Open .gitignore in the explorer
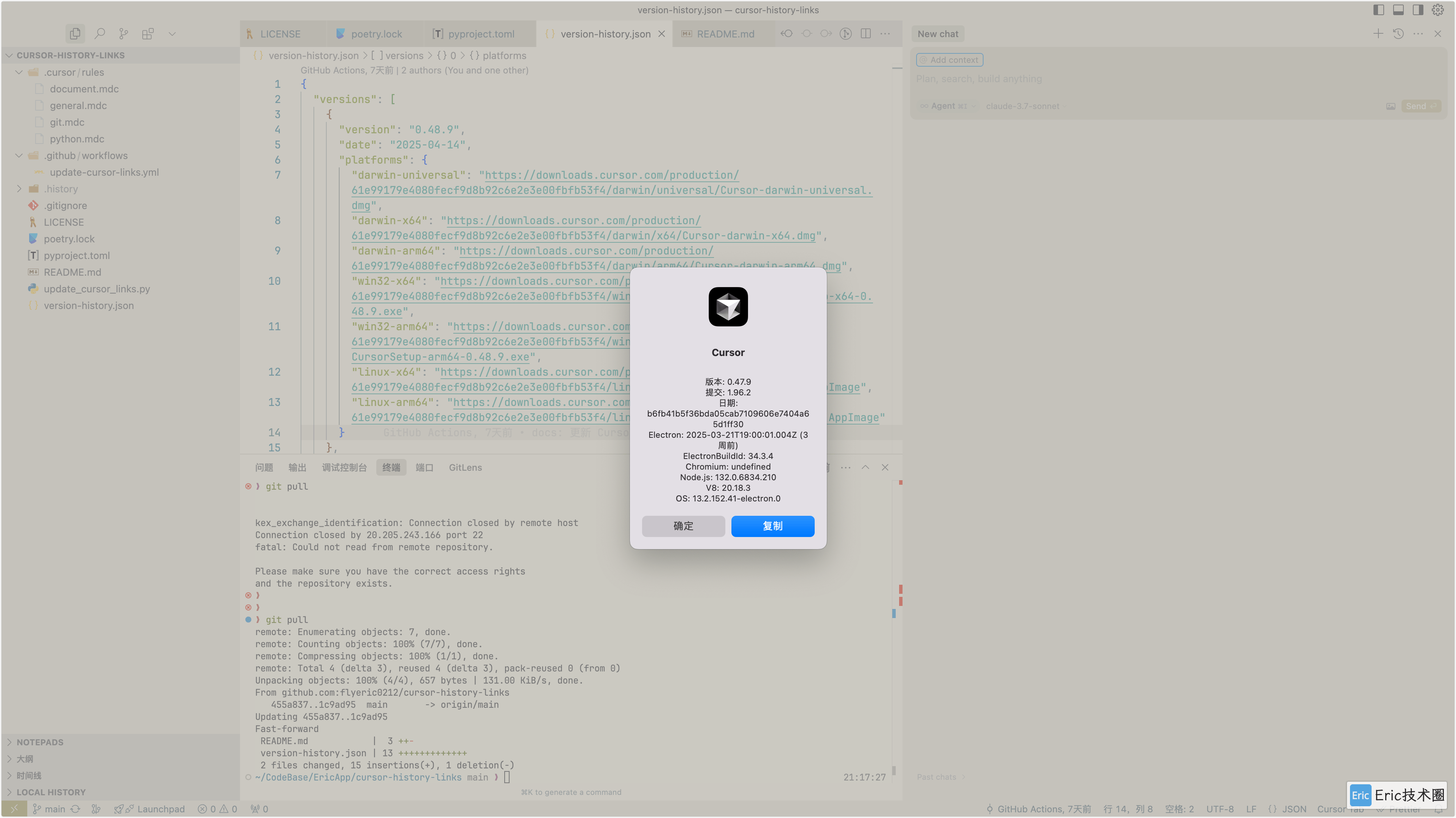 click(65, 206)
